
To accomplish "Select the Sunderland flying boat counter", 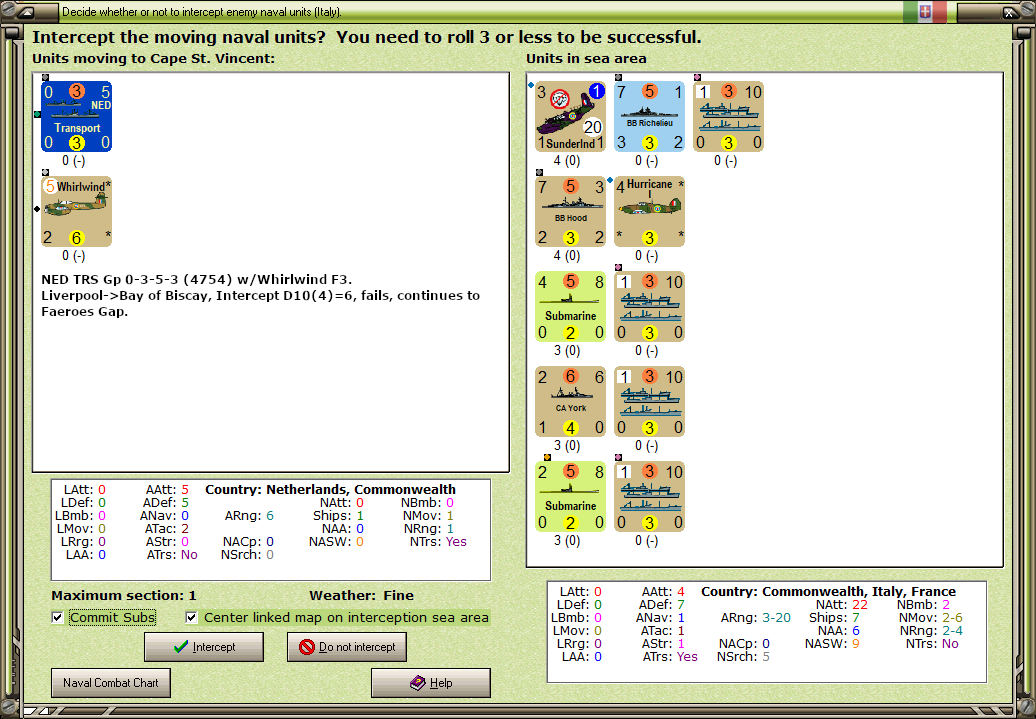I will 570,117.
